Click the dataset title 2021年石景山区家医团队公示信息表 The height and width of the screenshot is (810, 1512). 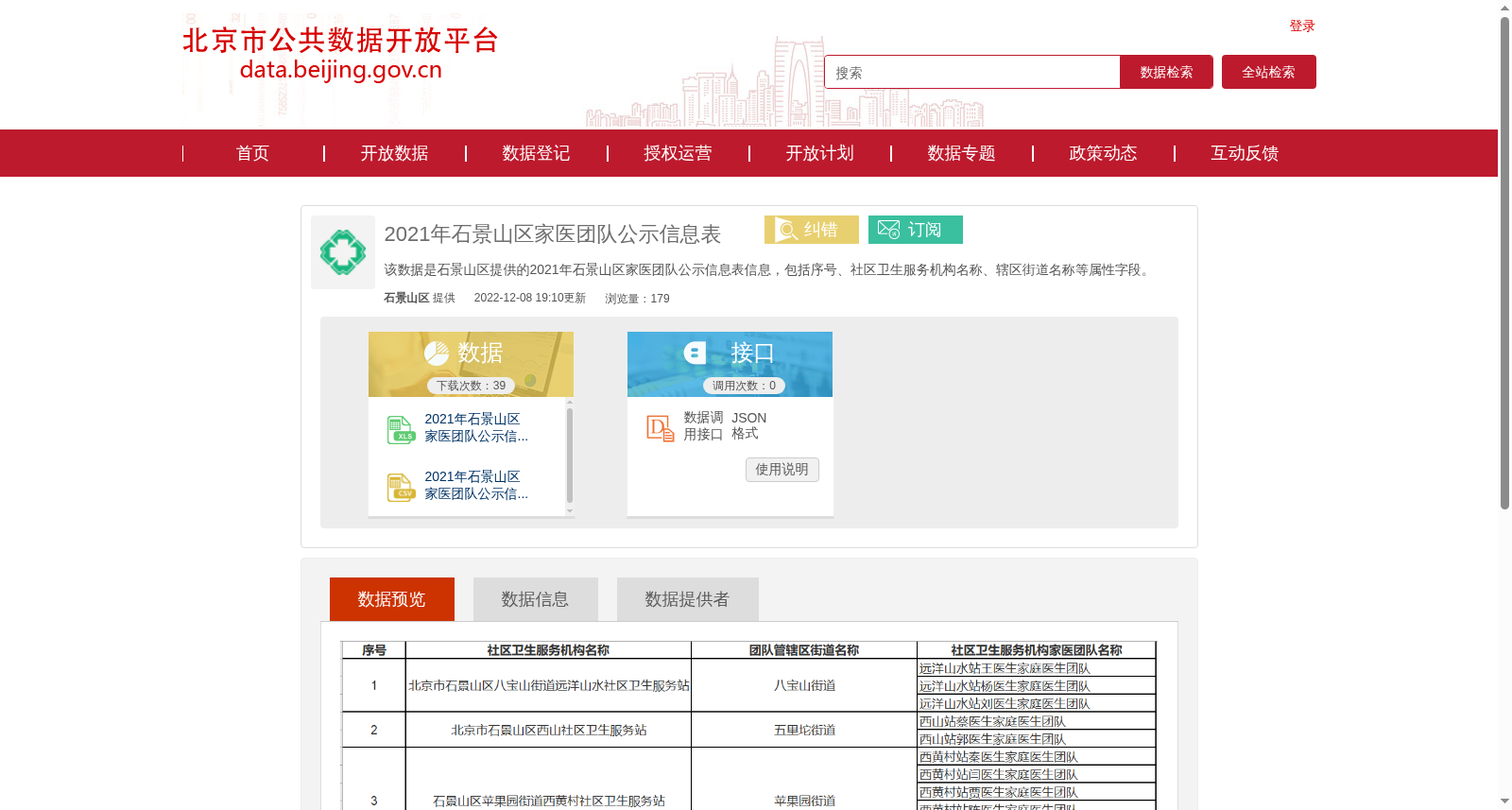click(x=553, y=234)
